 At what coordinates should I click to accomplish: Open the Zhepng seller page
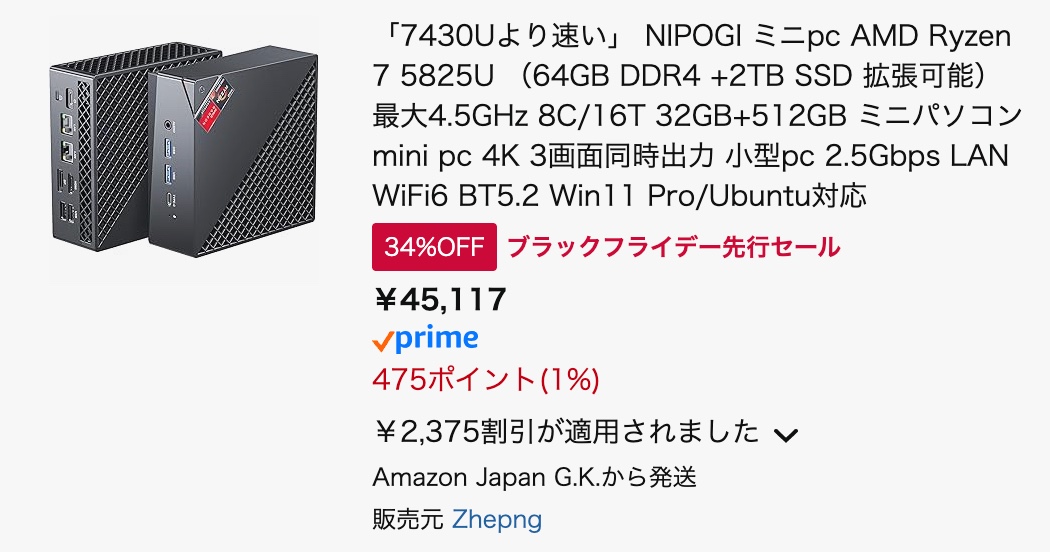tap(497, 519)
